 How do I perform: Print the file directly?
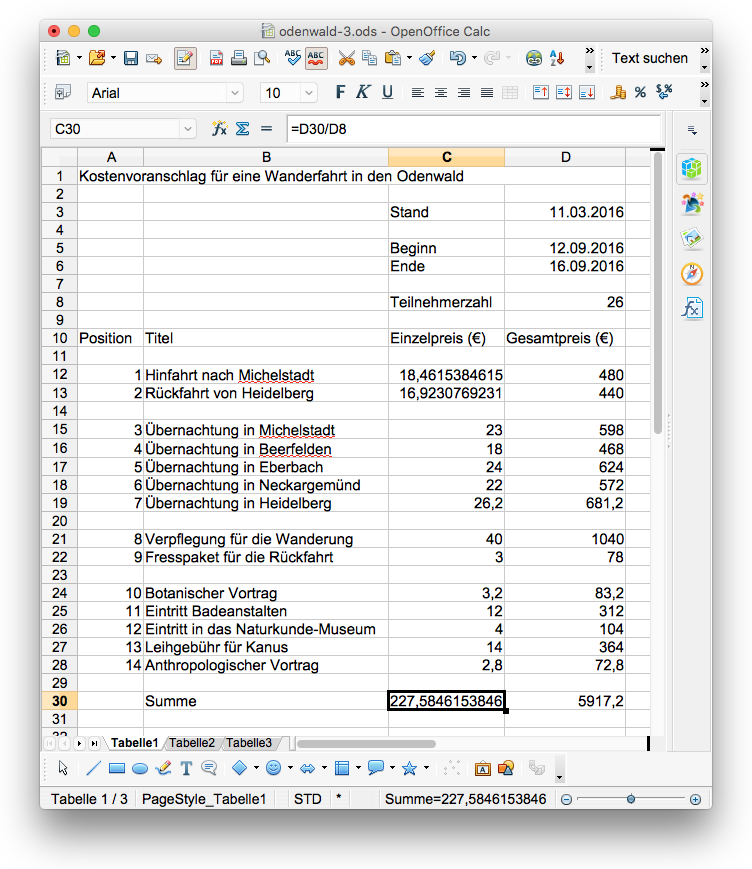coord(239,58)
